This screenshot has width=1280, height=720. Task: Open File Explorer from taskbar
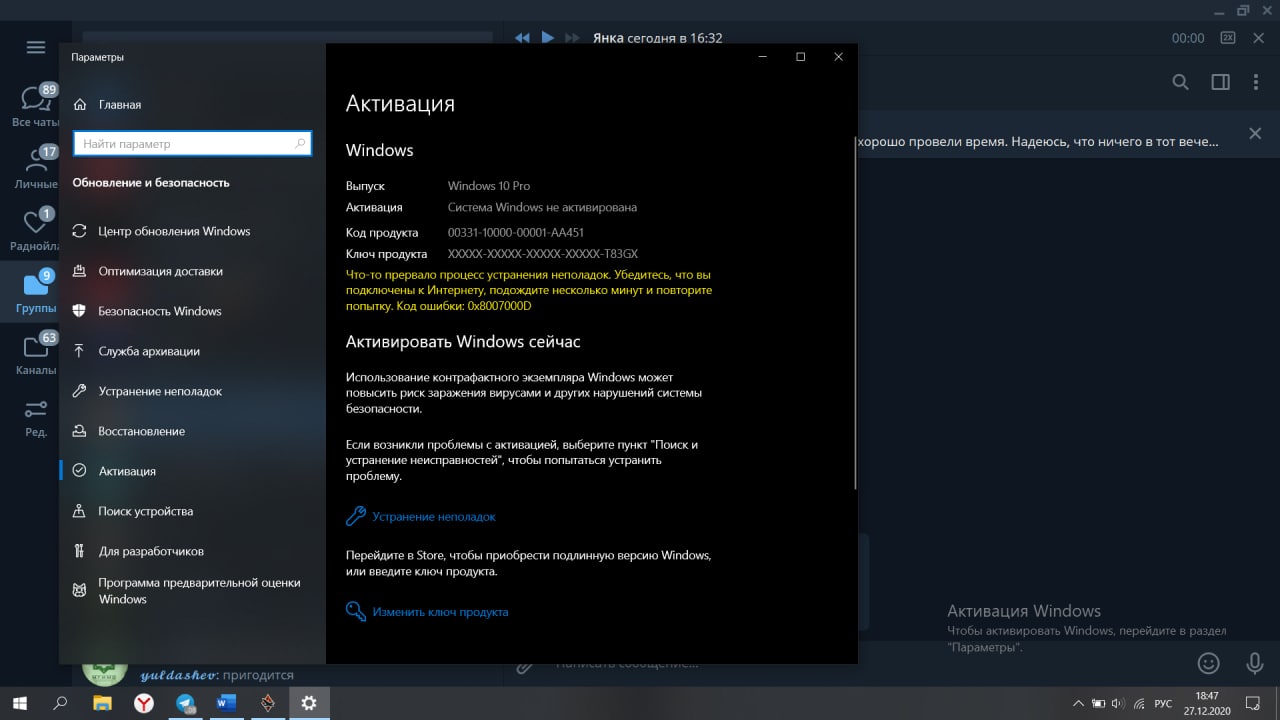point(102,703)
